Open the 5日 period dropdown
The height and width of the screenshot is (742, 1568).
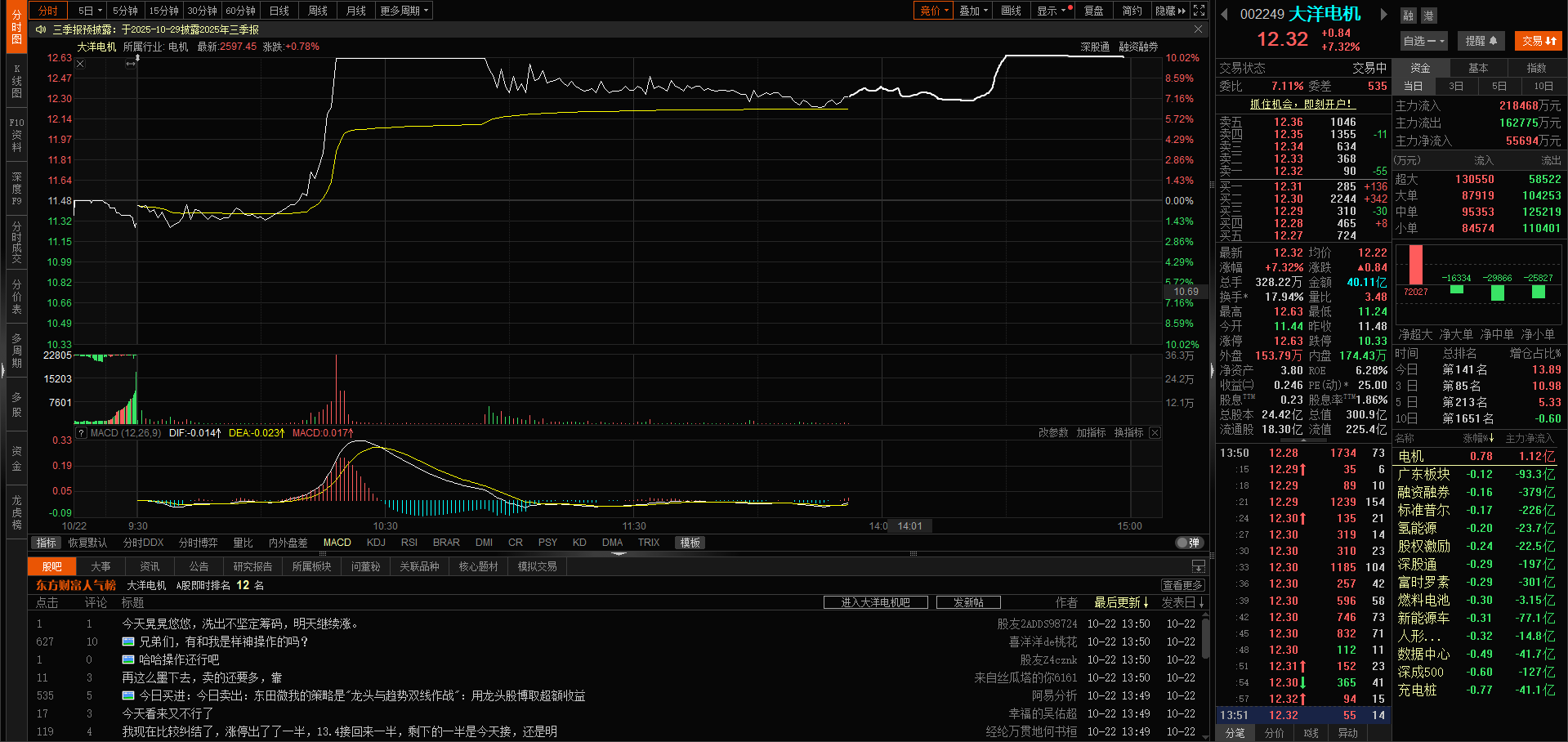90,11
